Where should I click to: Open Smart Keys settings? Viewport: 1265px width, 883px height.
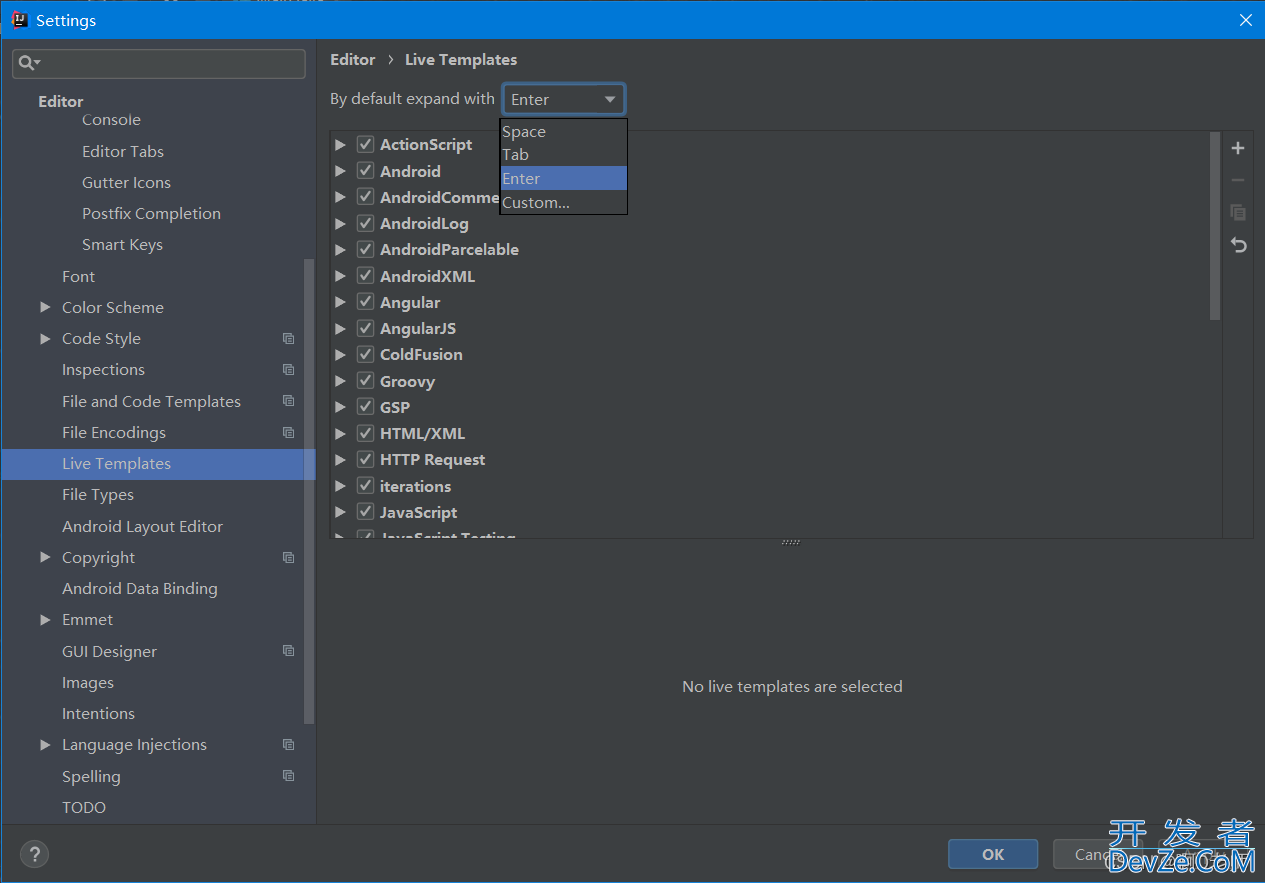tap(122, 245)
